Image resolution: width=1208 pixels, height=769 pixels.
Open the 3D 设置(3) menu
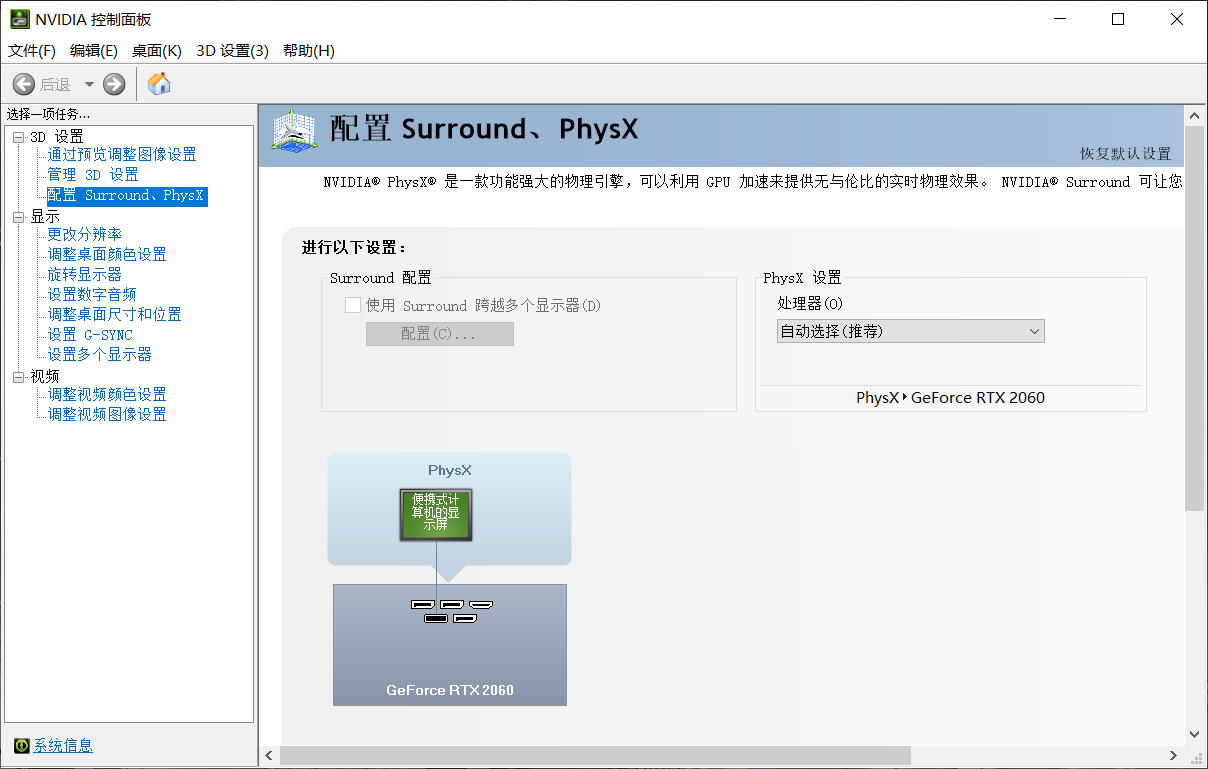click(x=233, y=50)
